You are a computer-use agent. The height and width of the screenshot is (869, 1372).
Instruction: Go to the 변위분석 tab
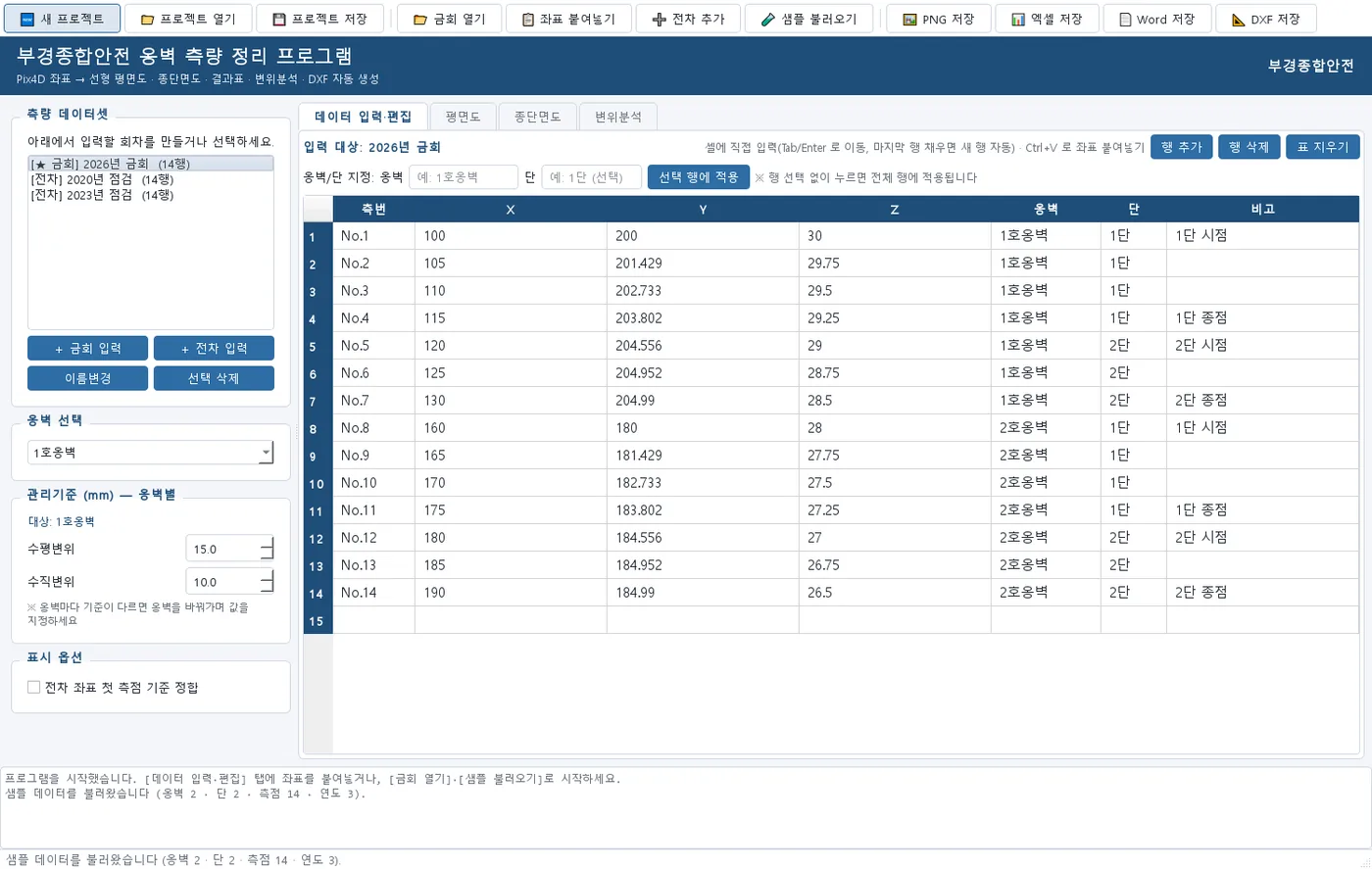click(618, 117)
